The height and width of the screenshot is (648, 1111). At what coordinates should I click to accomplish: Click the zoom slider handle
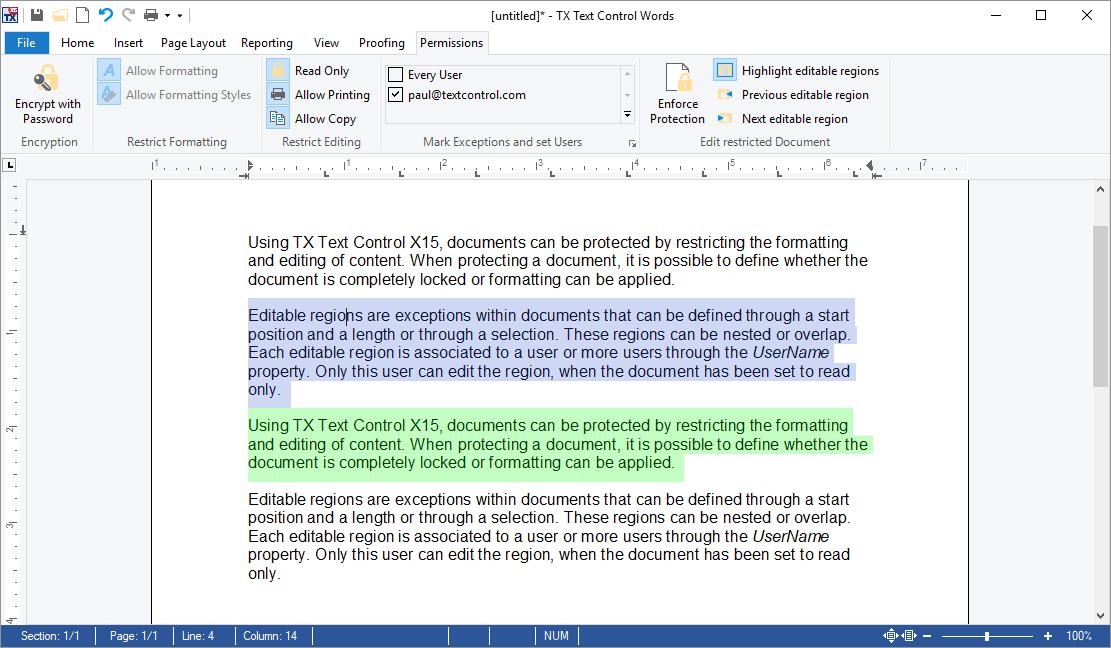(x=986, y=636)
